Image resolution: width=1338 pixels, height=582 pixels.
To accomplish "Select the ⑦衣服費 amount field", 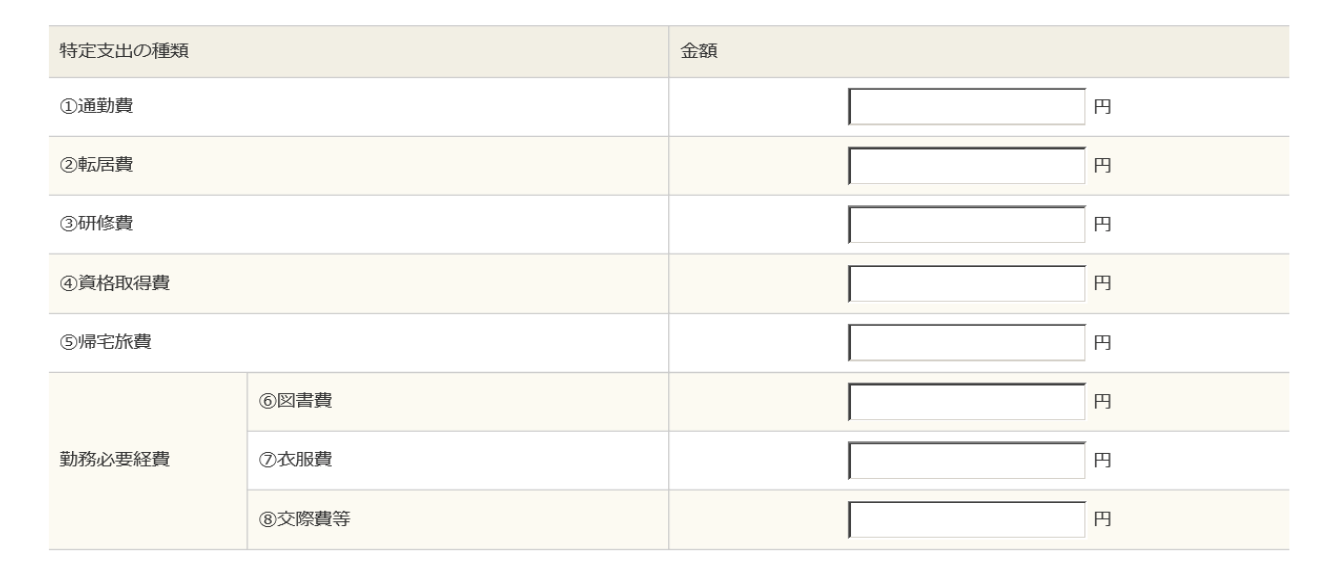I will (966, 461).
